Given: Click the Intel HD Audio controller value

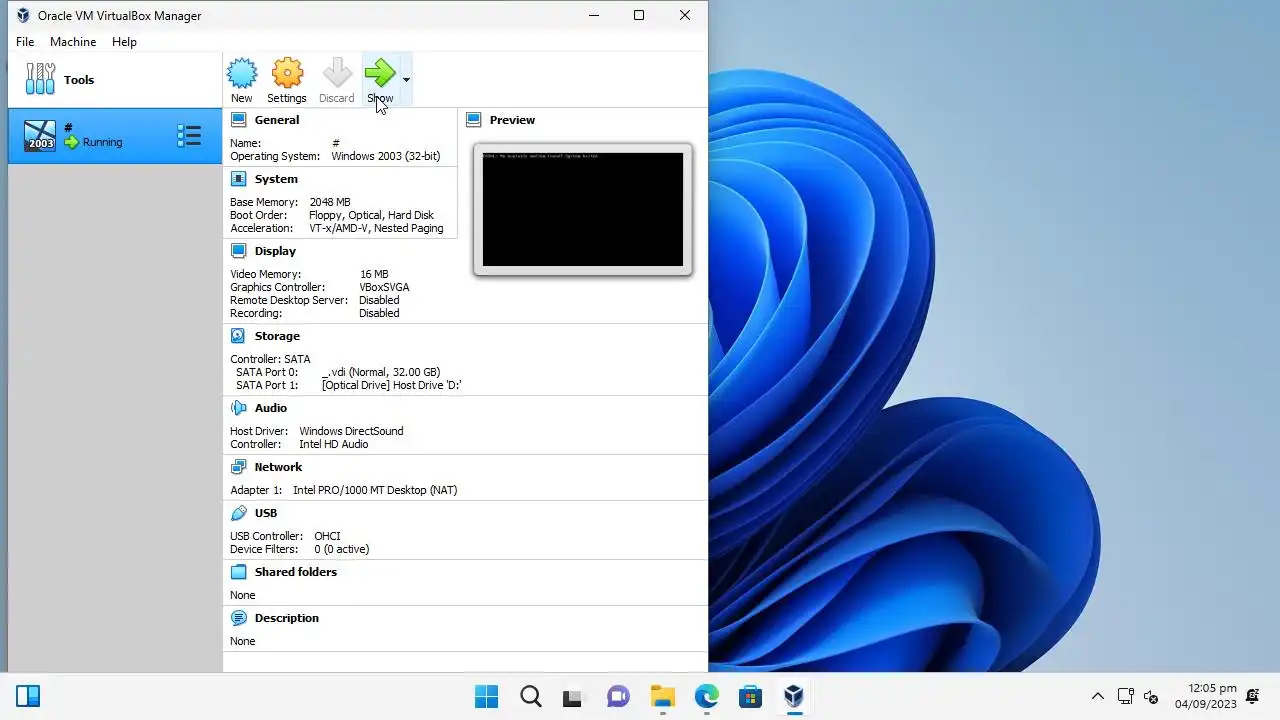Looking at the screenshot, I should 334,444.
